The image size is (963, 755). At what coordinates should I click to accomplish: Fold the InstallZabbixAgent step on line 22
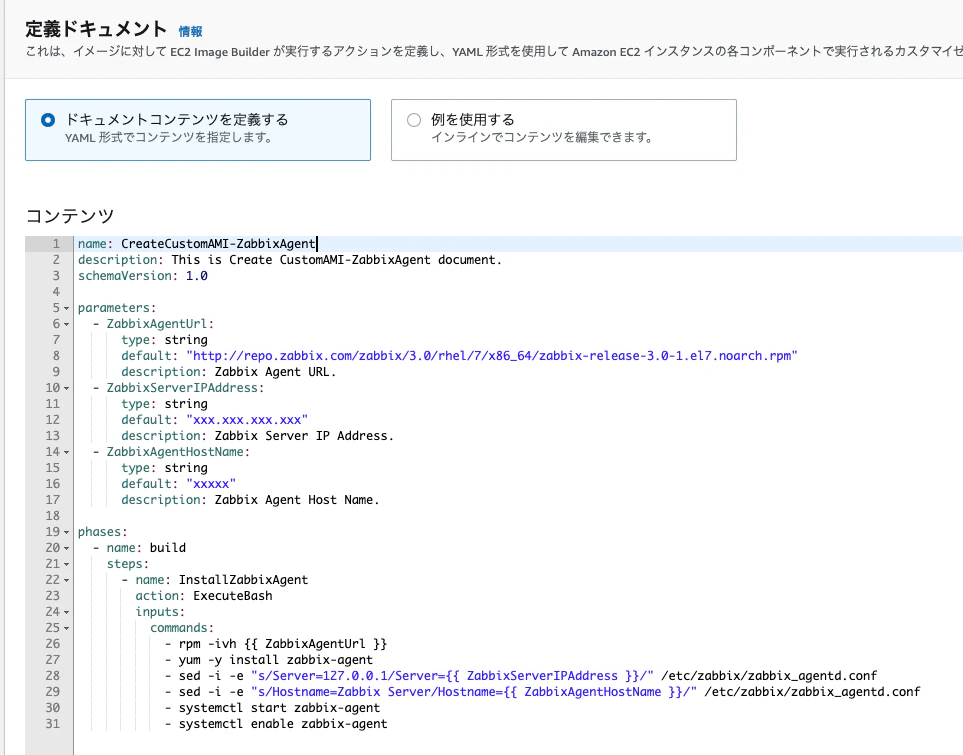click(x=66, y=580)
